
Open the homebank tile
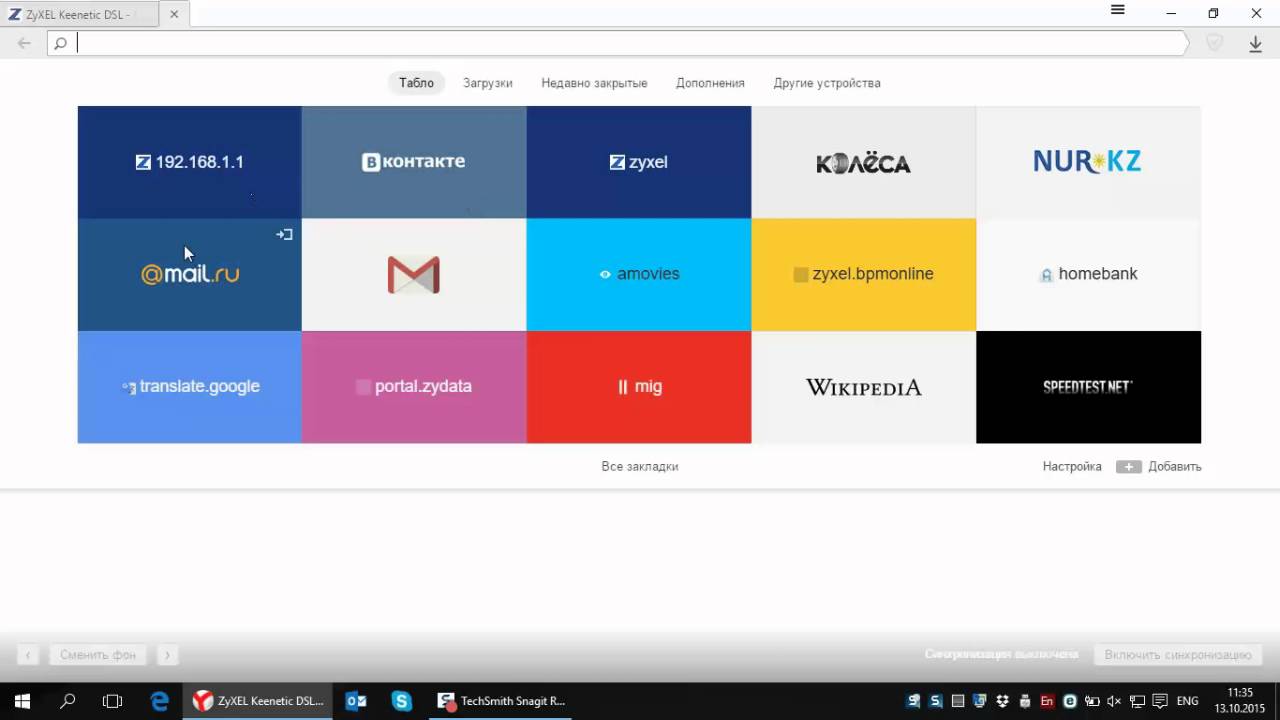point(1088,275)
